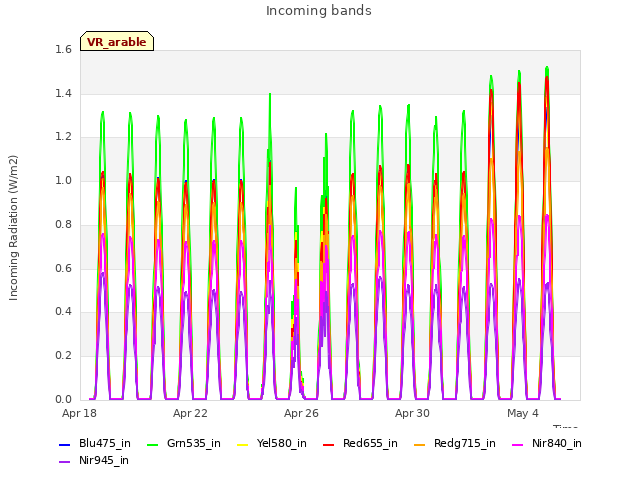
Task: Click the Red655_in legend label
Action: click(x=370, y=444)
